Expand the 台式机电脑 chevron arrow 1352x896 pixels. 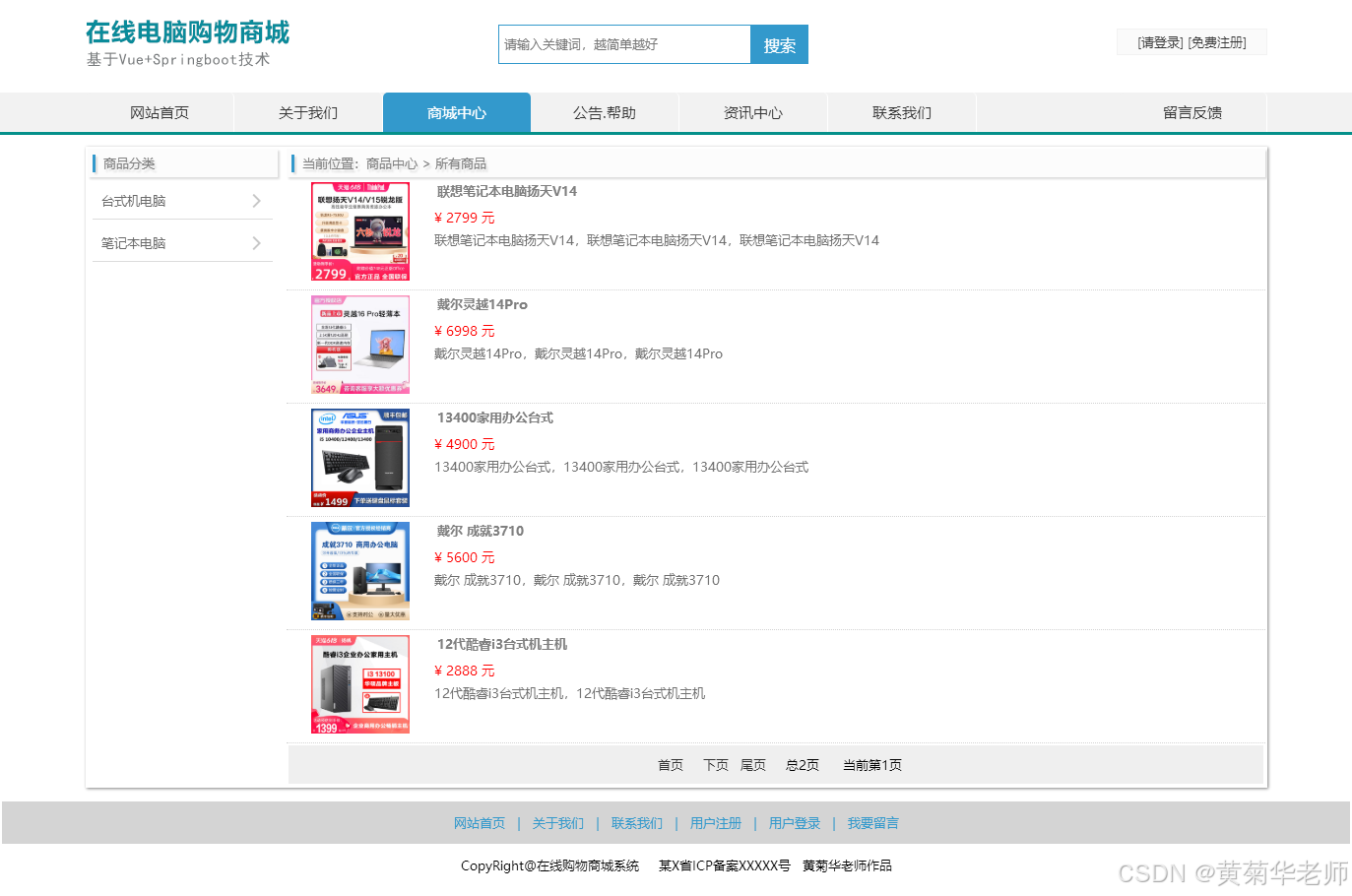(x=257, y=201)
